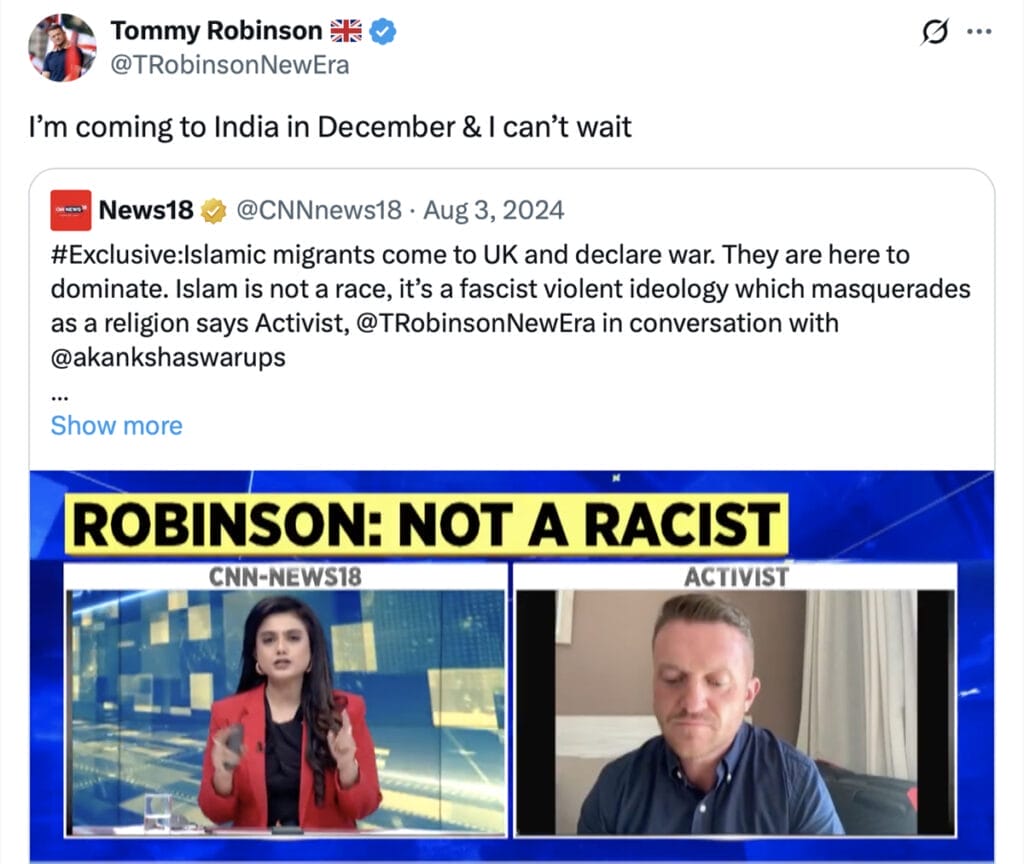The width and height of the screenshot is (1024, 864).
Task: Click News18's gold verified badge
Action: pos(214,211)
